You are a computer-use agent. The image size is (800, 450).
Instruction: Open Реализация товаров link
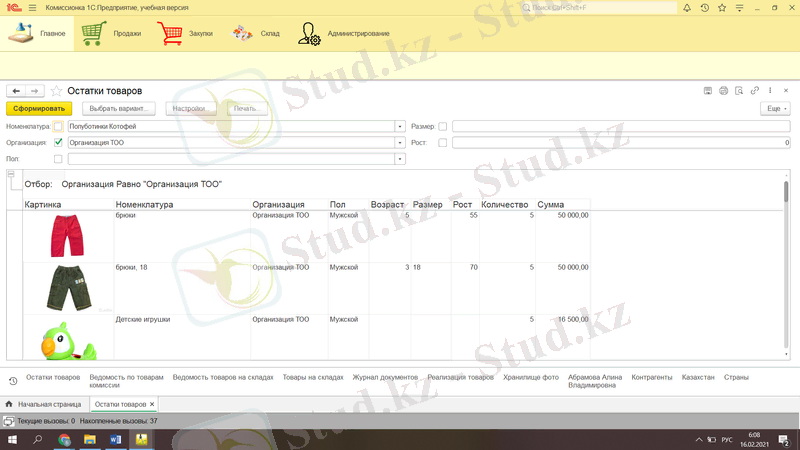click(x=460, y=377)
